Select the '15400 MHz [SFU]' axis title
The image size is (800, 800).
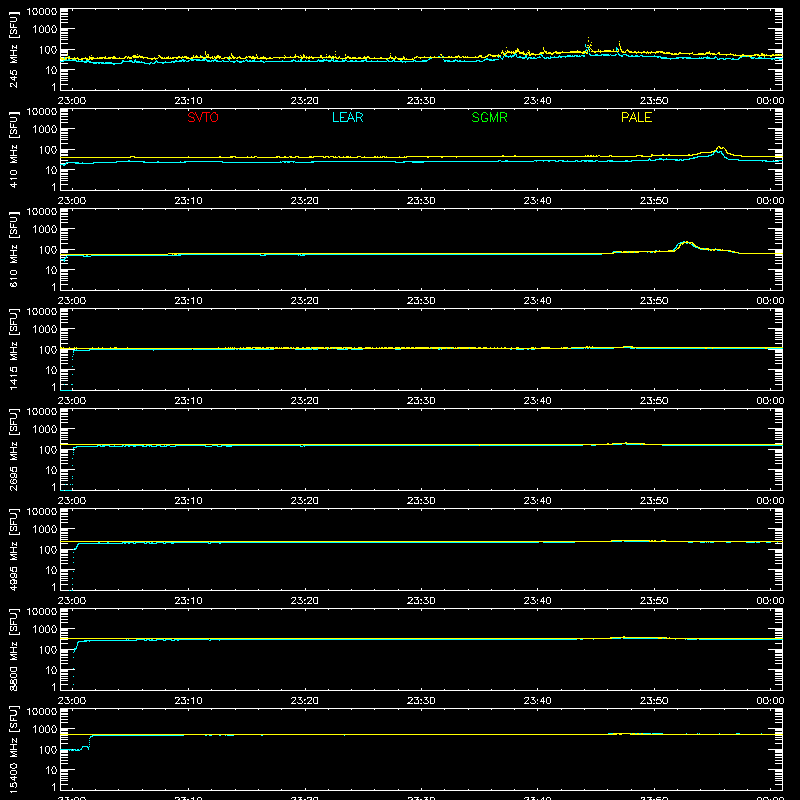(x=14, y=749)
